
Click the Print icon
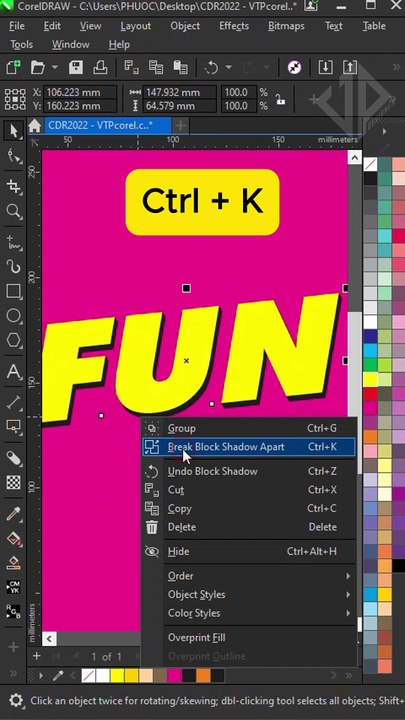pos(100,68)
